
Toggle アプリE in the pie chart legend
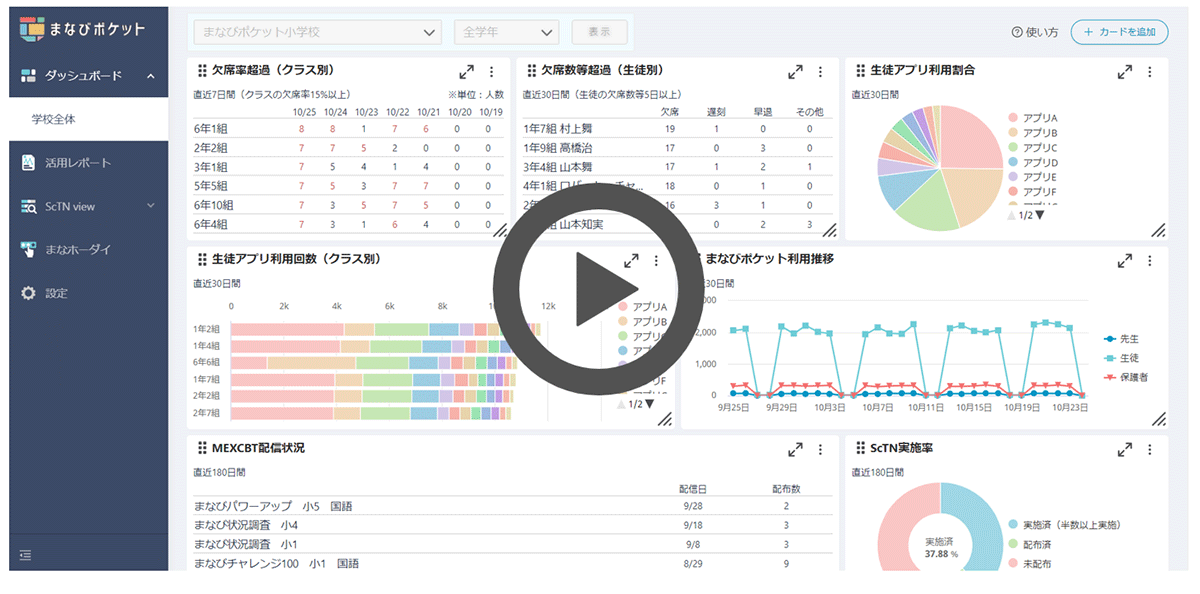coord(1032,177)
